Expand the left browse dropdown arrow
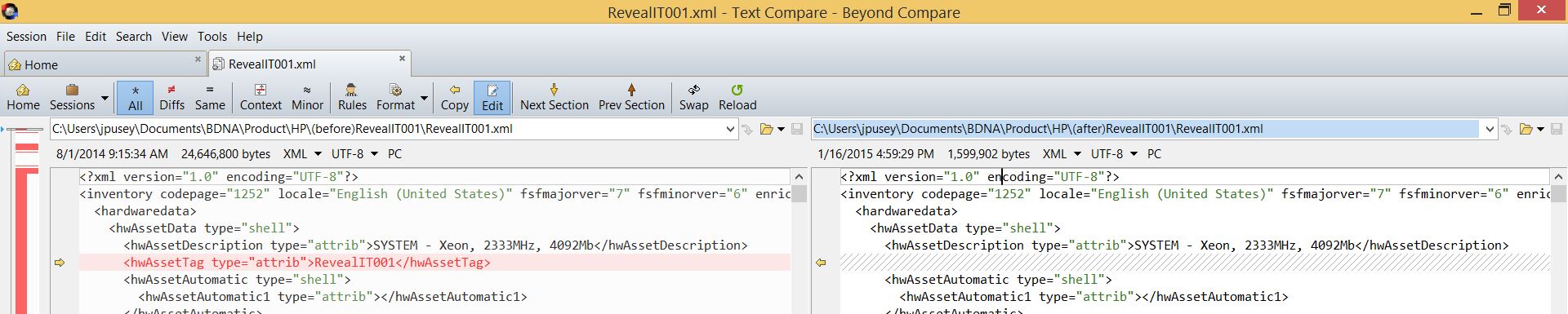The height and width of the screenshot is (314, 1568). click(781, 129)
